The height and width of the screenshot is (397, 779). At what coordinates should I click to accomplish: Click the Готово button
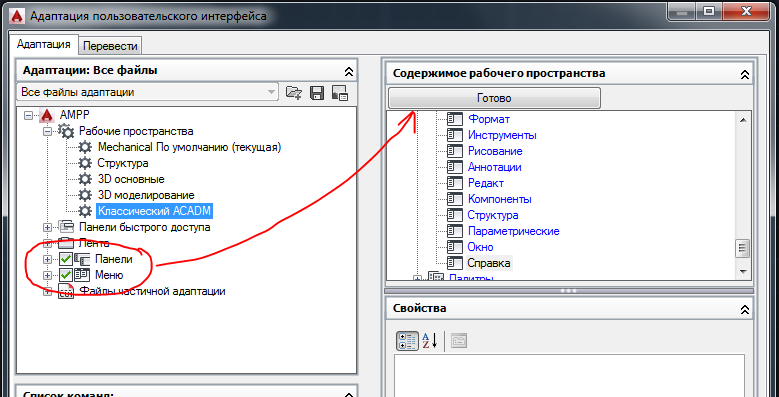point(494,98)
